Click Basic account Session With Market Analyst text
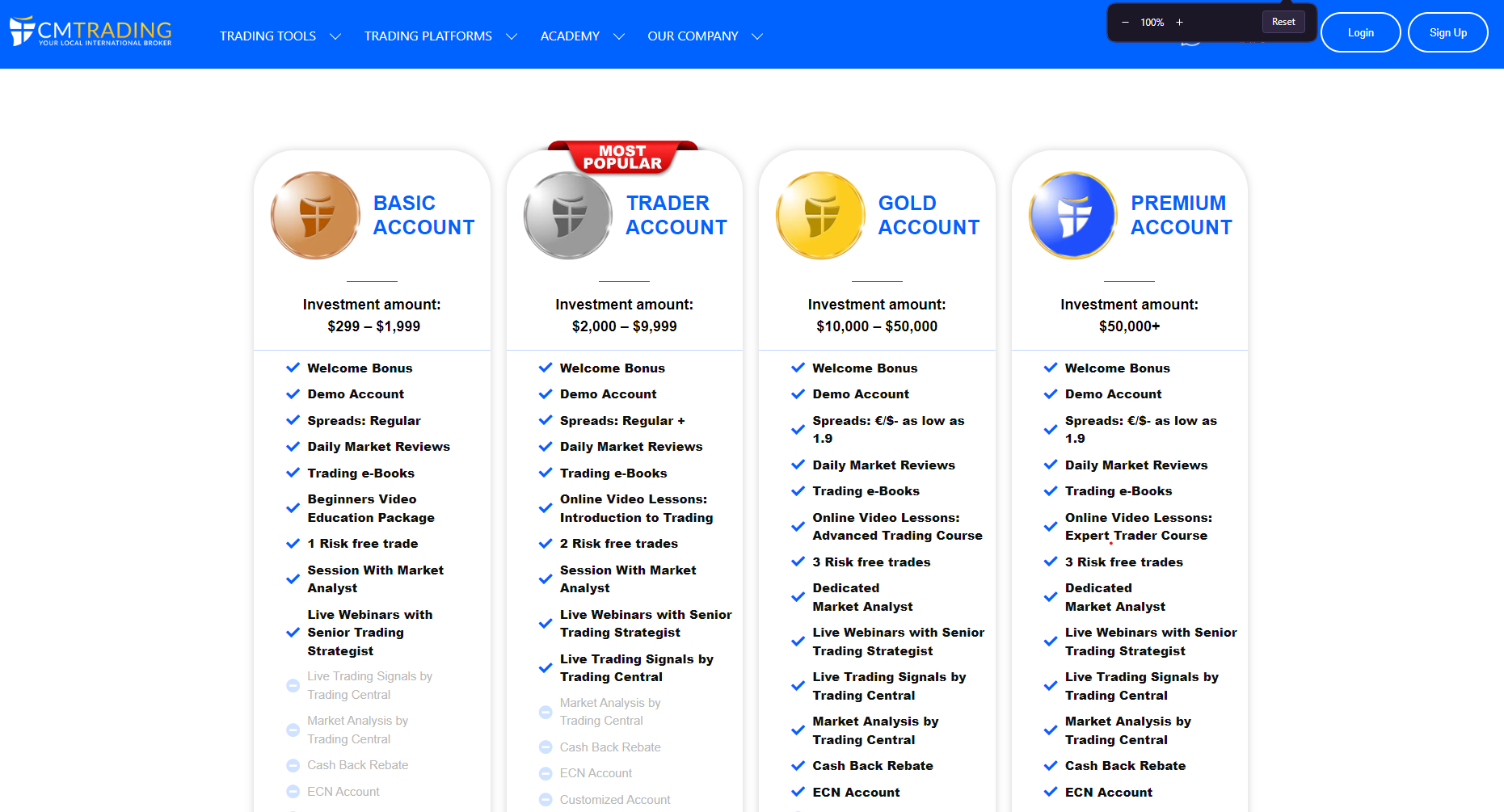Screen dimensions: 1504x812 [376, 579]
